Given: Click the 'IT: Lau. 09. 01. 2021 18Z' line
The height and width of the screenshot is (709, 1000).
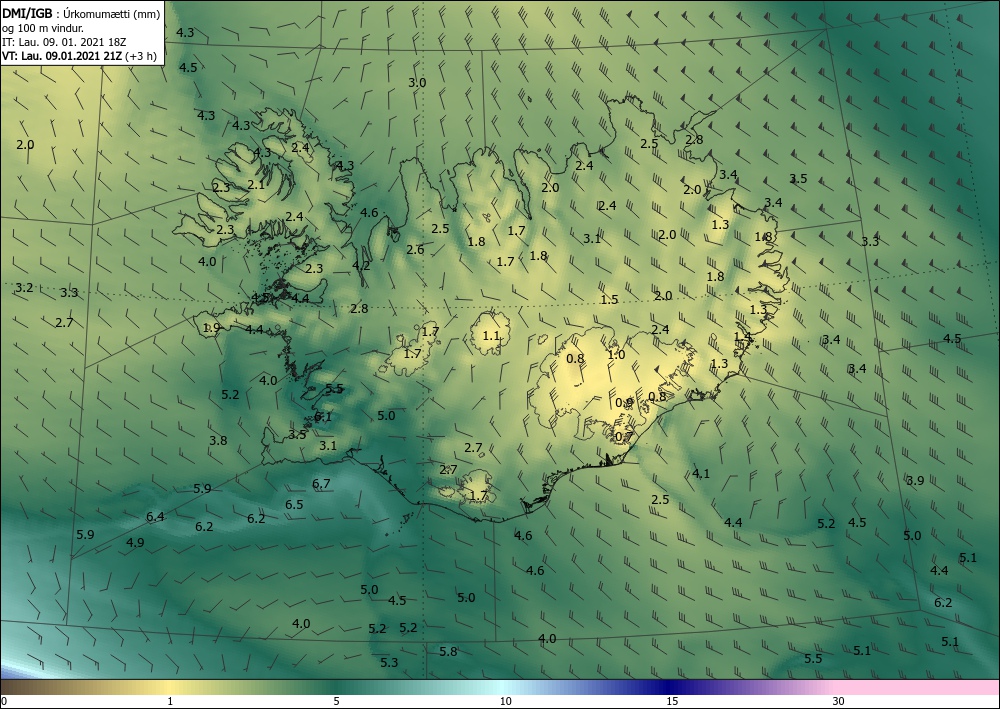Looking at the screenshot, I should click(64, 42).
